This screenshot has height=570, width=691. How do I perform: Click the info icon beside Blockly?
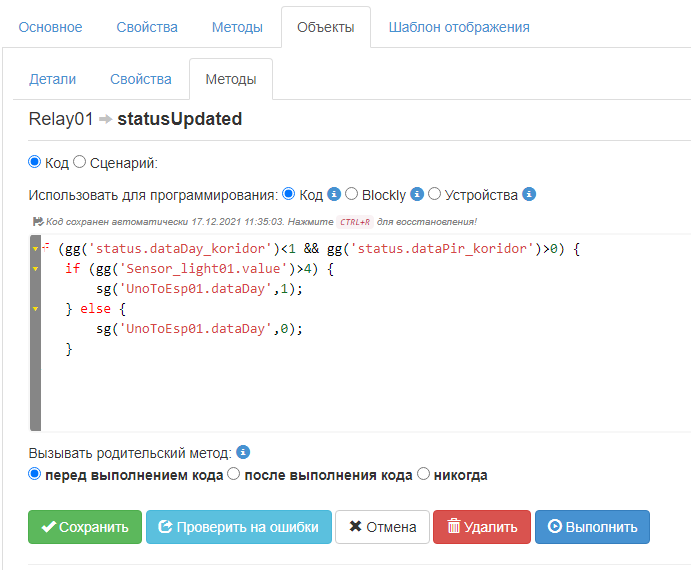pos(418,194)
